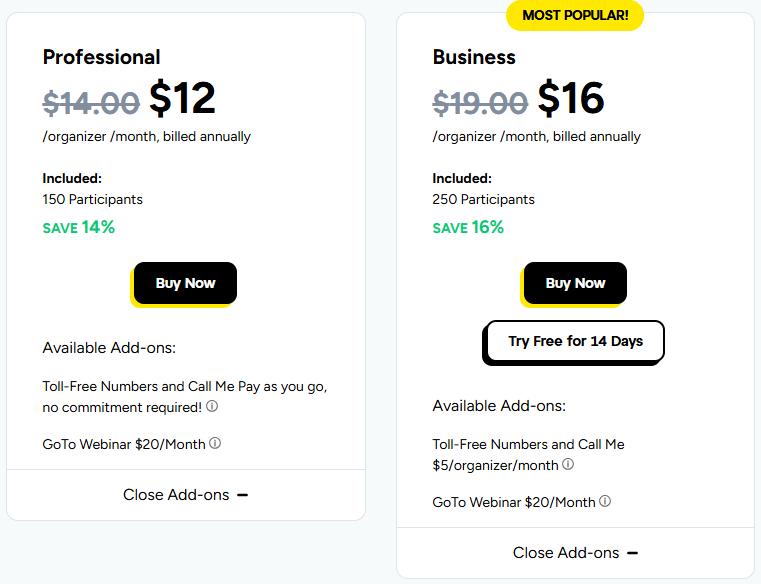Screen dimensions: 761x584
Task: Click info icon next to Professional GoTo Webinar
Action: 215,443
